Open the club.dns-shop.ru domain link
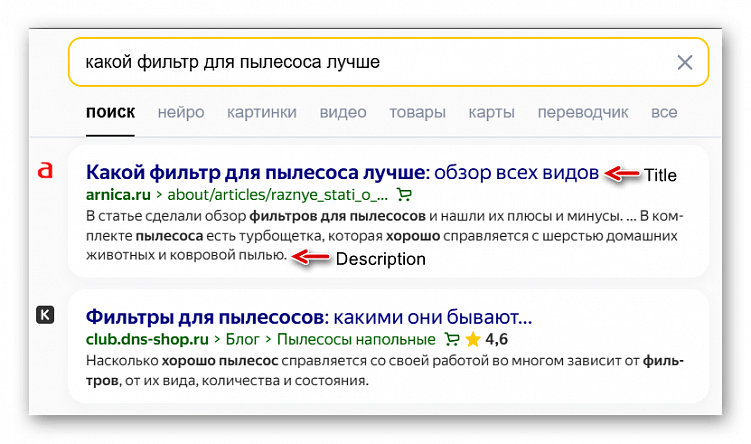The image size is (751, 444). point(147,339)
